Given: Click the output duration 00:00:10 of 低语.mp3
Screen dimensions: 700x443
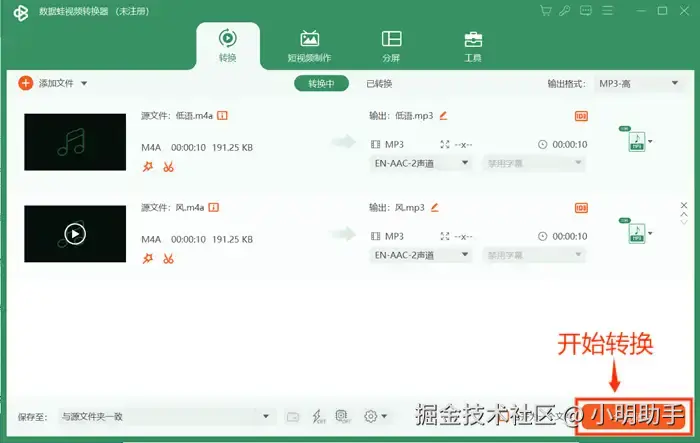Looking at the screenshot, I should 570,144.
